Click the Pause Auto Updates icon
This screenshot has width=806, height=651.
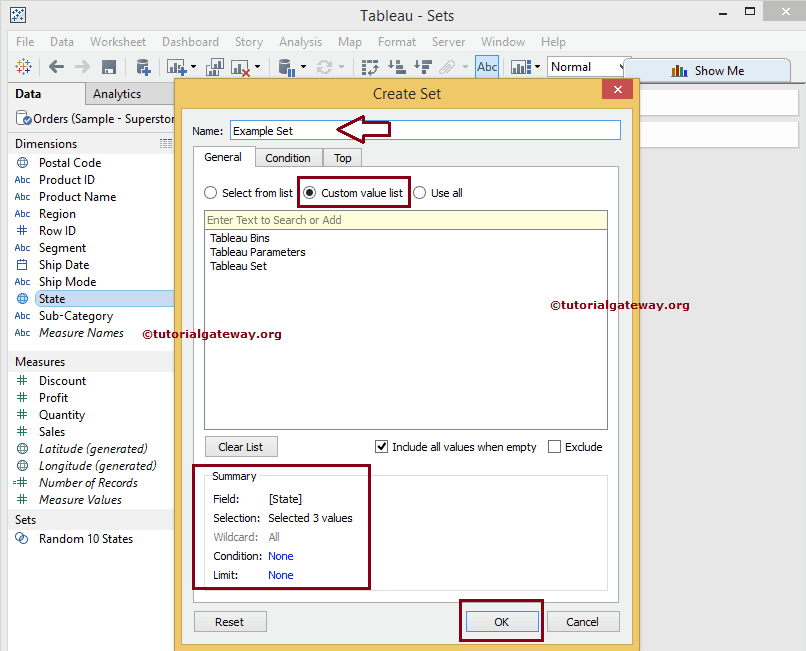click(x=286, y=67)
